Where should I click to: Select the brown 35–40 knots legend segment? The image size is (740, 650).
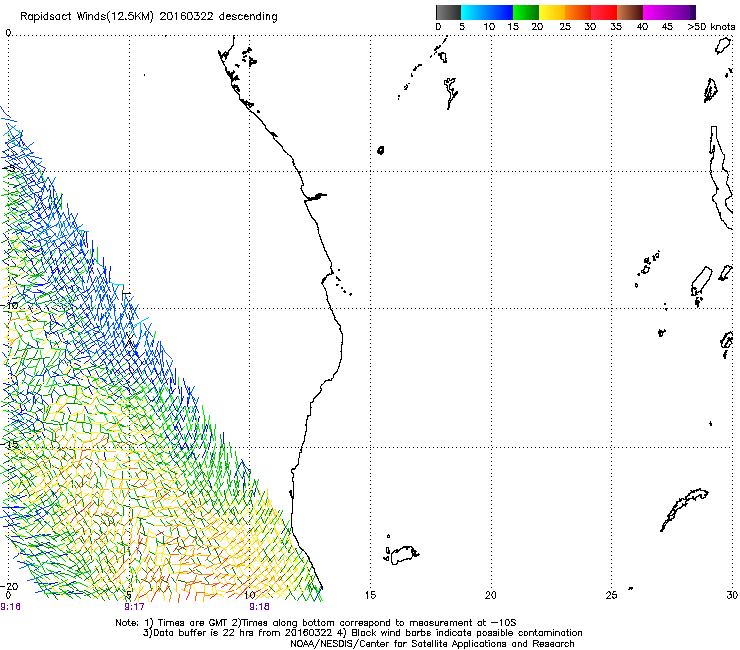click(630, 12)
